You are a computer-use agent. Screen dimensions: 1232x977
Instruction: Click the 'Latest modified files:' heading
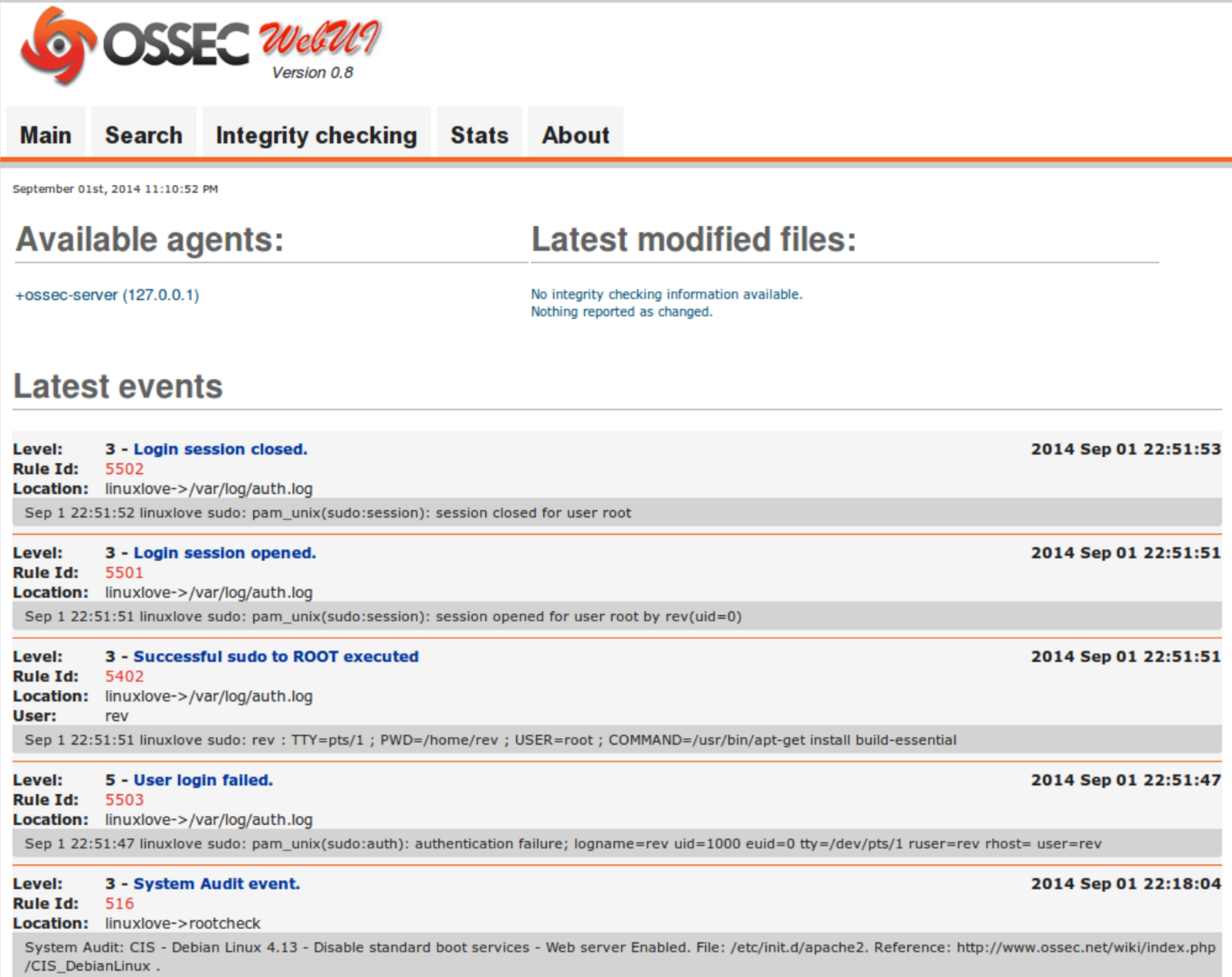coord(694,239)
